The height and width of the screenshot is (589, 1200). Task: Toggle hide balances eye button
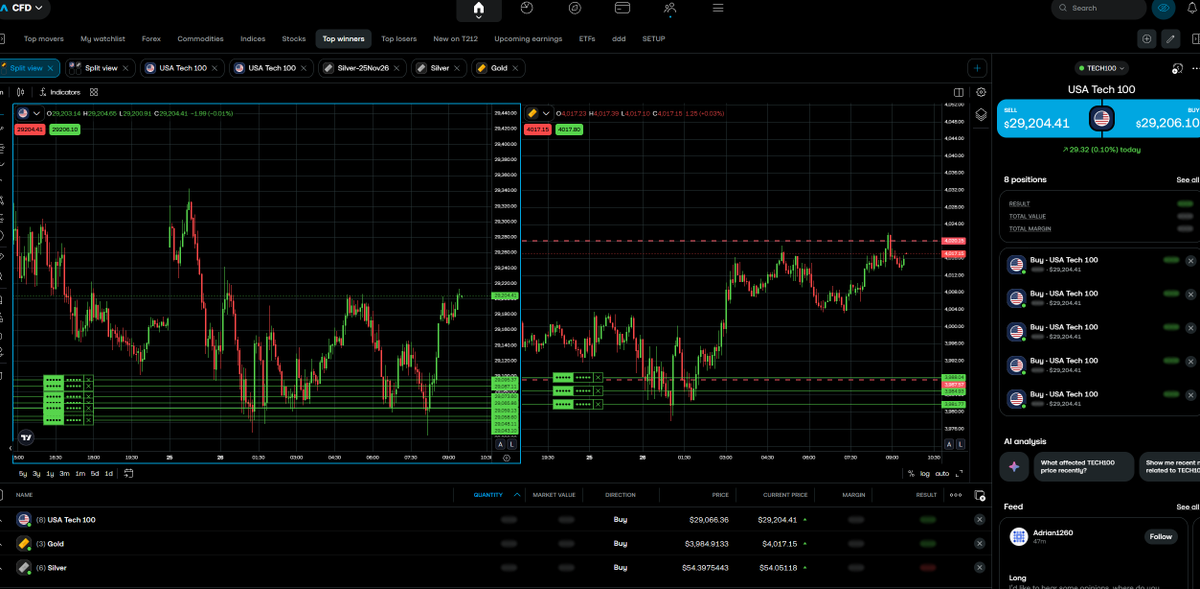click(1163, 8)
